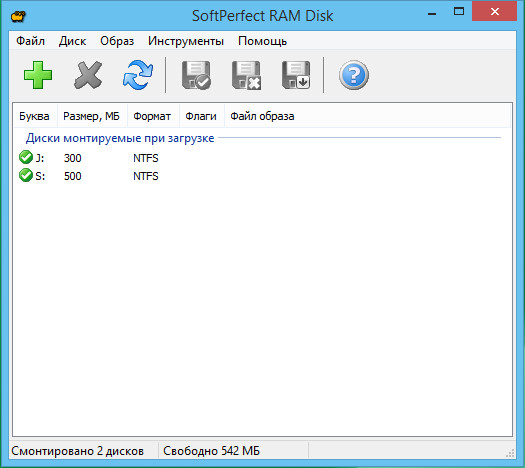Open the Файл menu
The width and height of the screenshot is (525, 468).
[30, 41]
